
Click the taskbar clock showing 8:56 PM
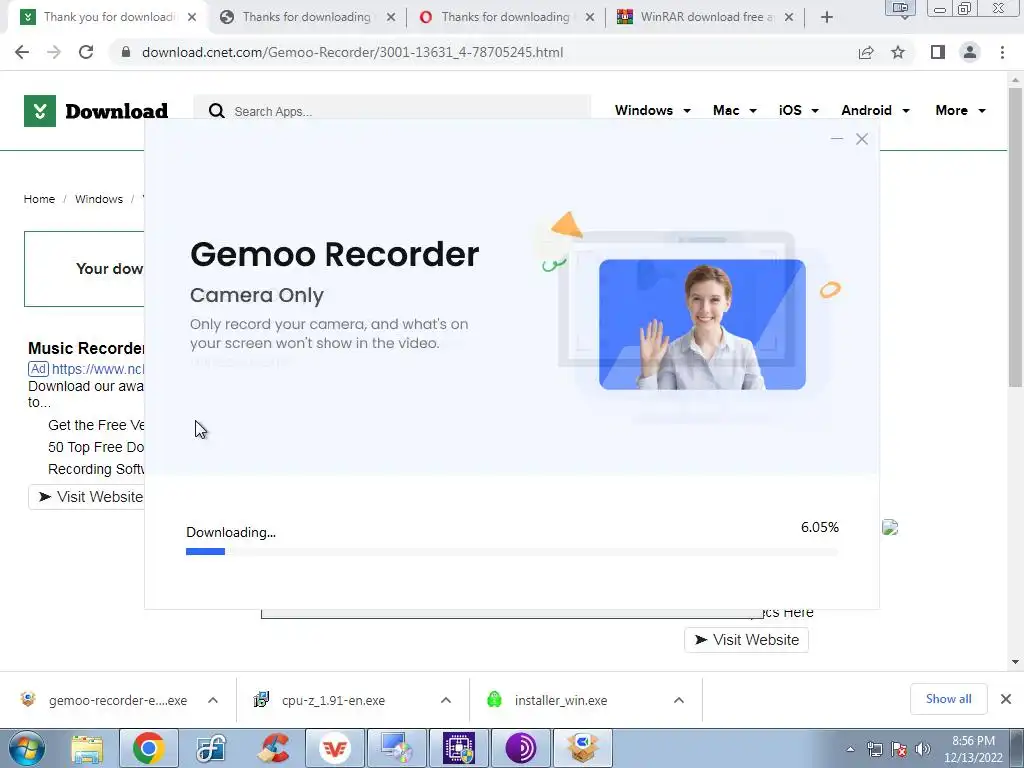[973, 749]
